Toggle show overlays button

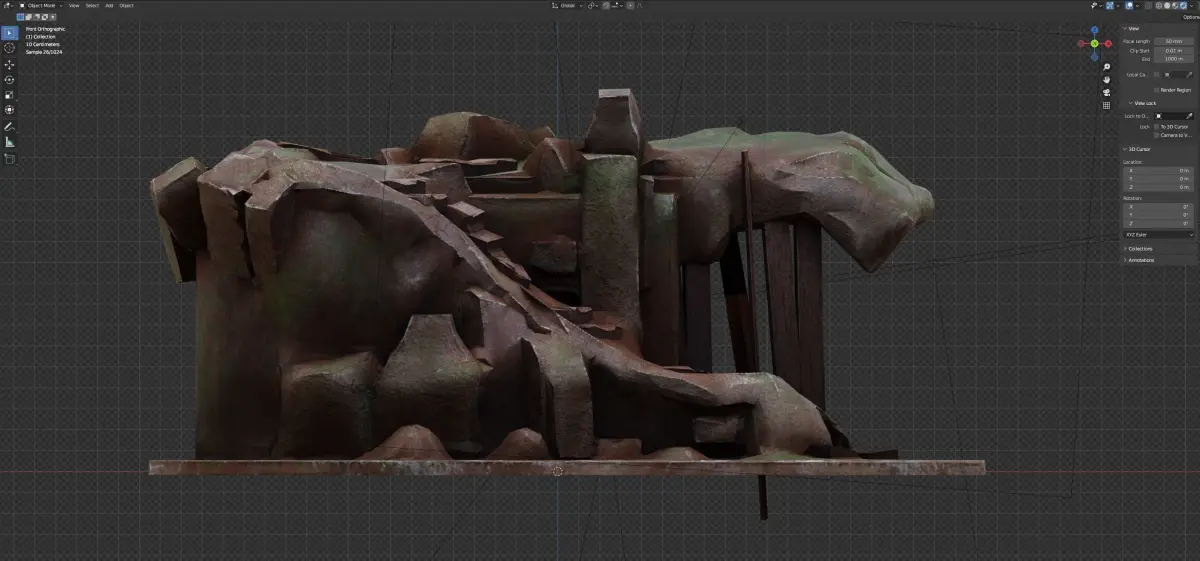(1129, 6)
